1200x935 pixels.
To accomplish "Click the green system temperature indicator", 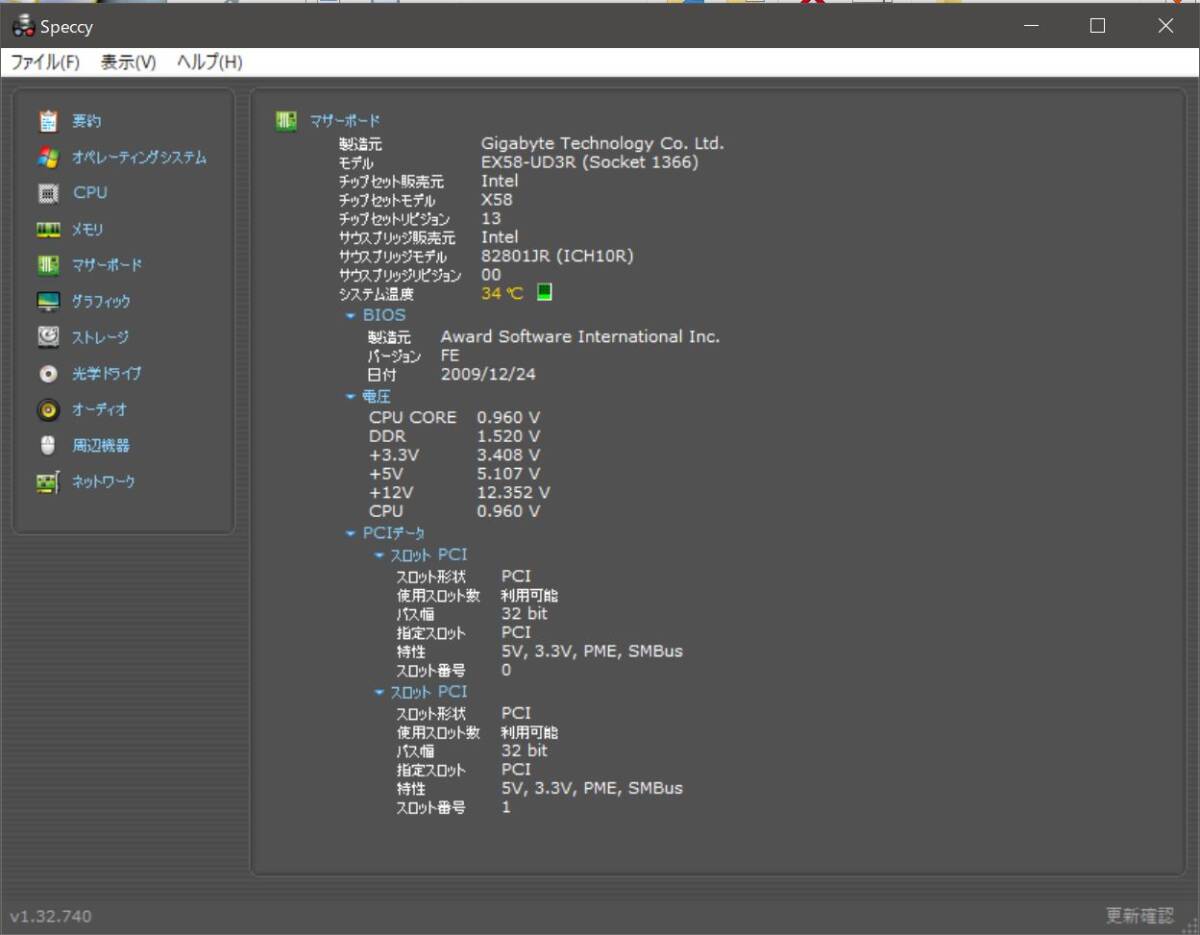I will (x=544, y=293).
